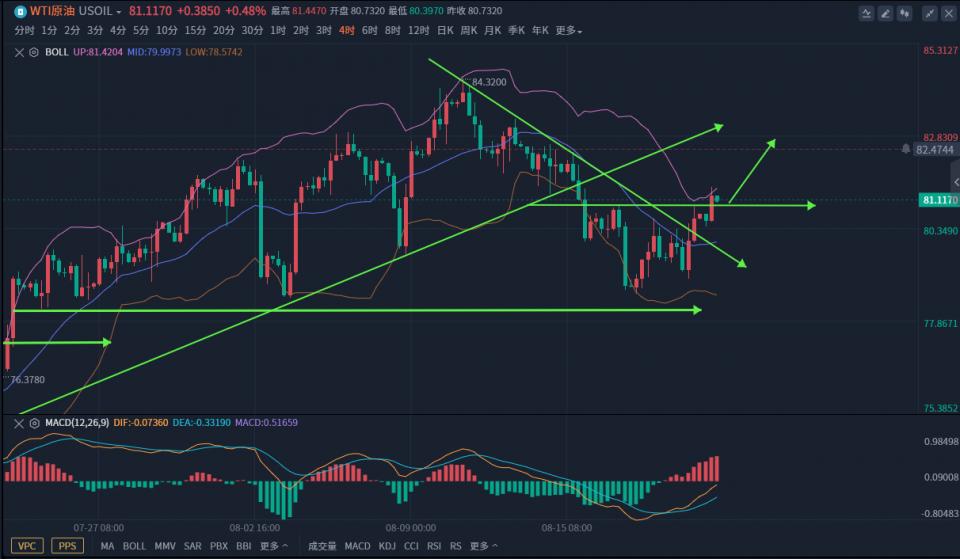Enable the MMV main indicator

click(165, 546)
